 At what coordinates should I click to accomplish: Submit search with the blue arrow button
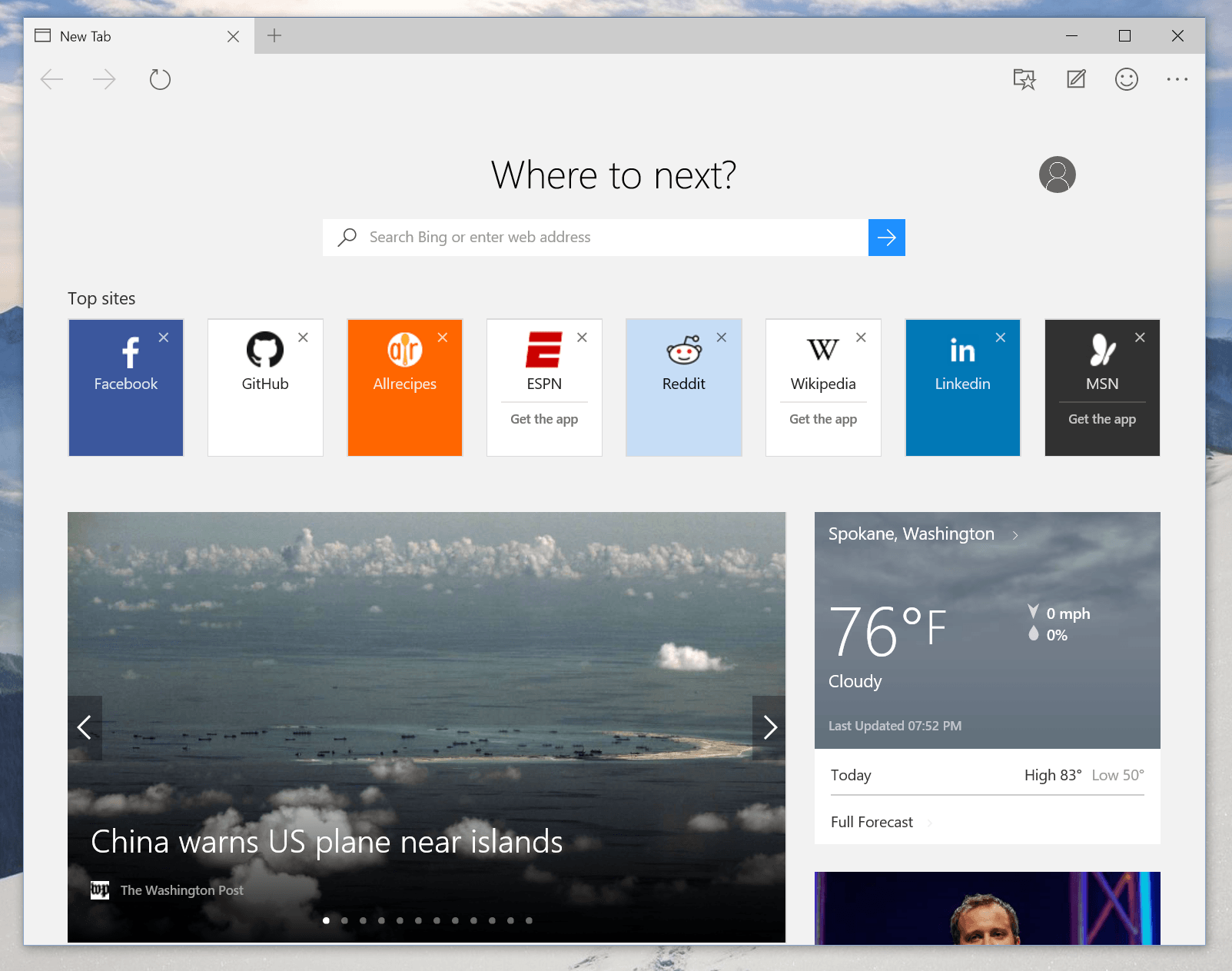pos(887,238)
